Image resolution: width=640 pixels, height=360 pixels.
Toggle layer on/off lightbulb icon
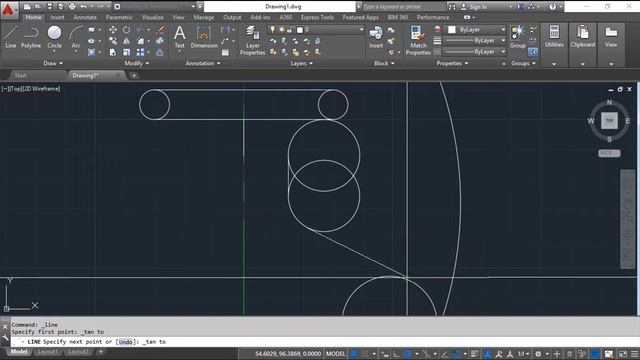point(272,30)
